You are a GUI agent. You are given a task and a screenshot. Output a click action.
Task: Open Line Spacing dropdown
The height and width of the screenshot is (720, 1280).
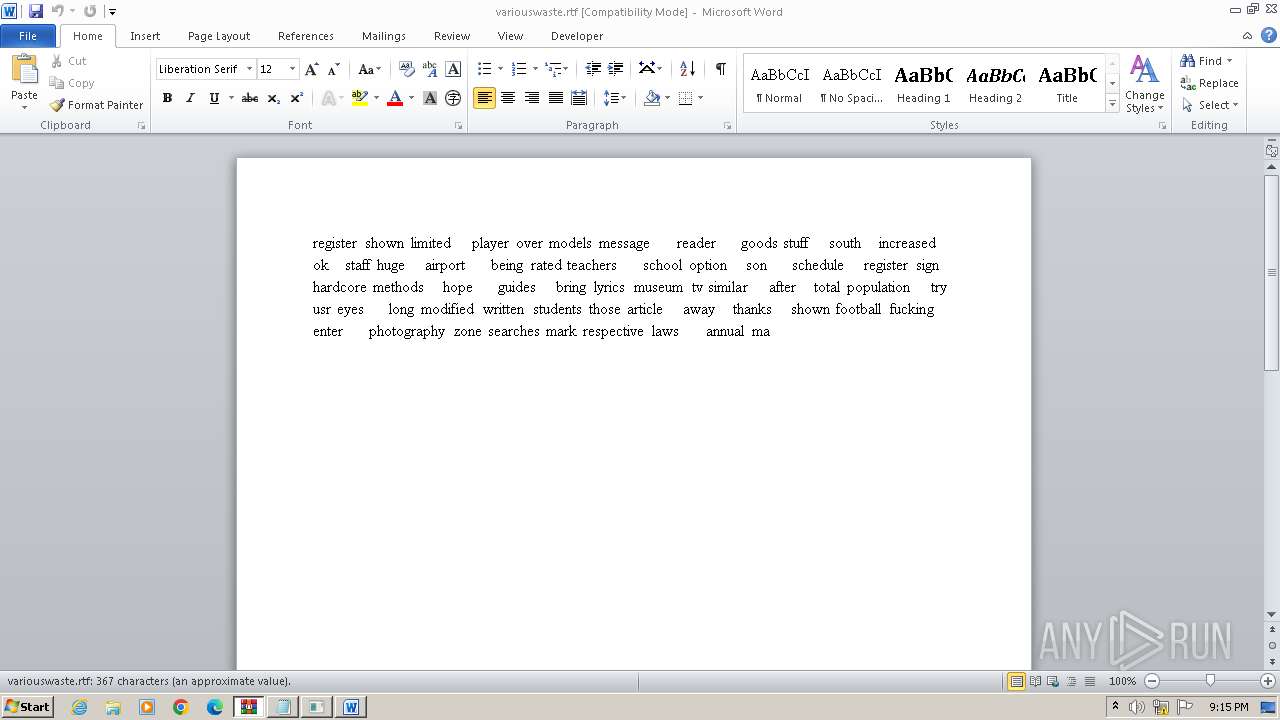(x=615, y=98)
